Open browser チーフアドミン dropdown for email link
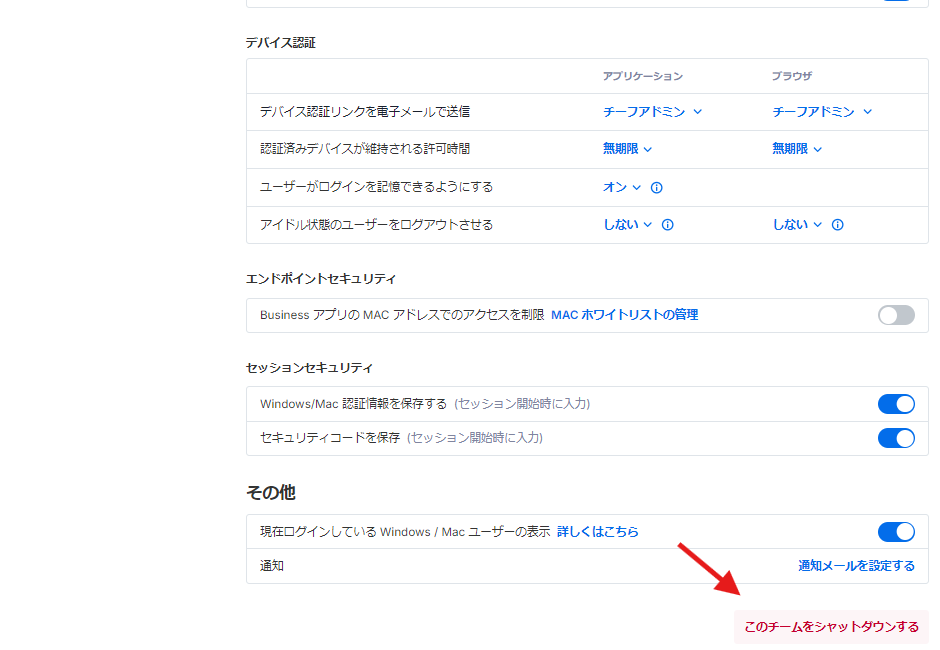The image size is (940, 650). pyautogui.click(x=822, y=112)
